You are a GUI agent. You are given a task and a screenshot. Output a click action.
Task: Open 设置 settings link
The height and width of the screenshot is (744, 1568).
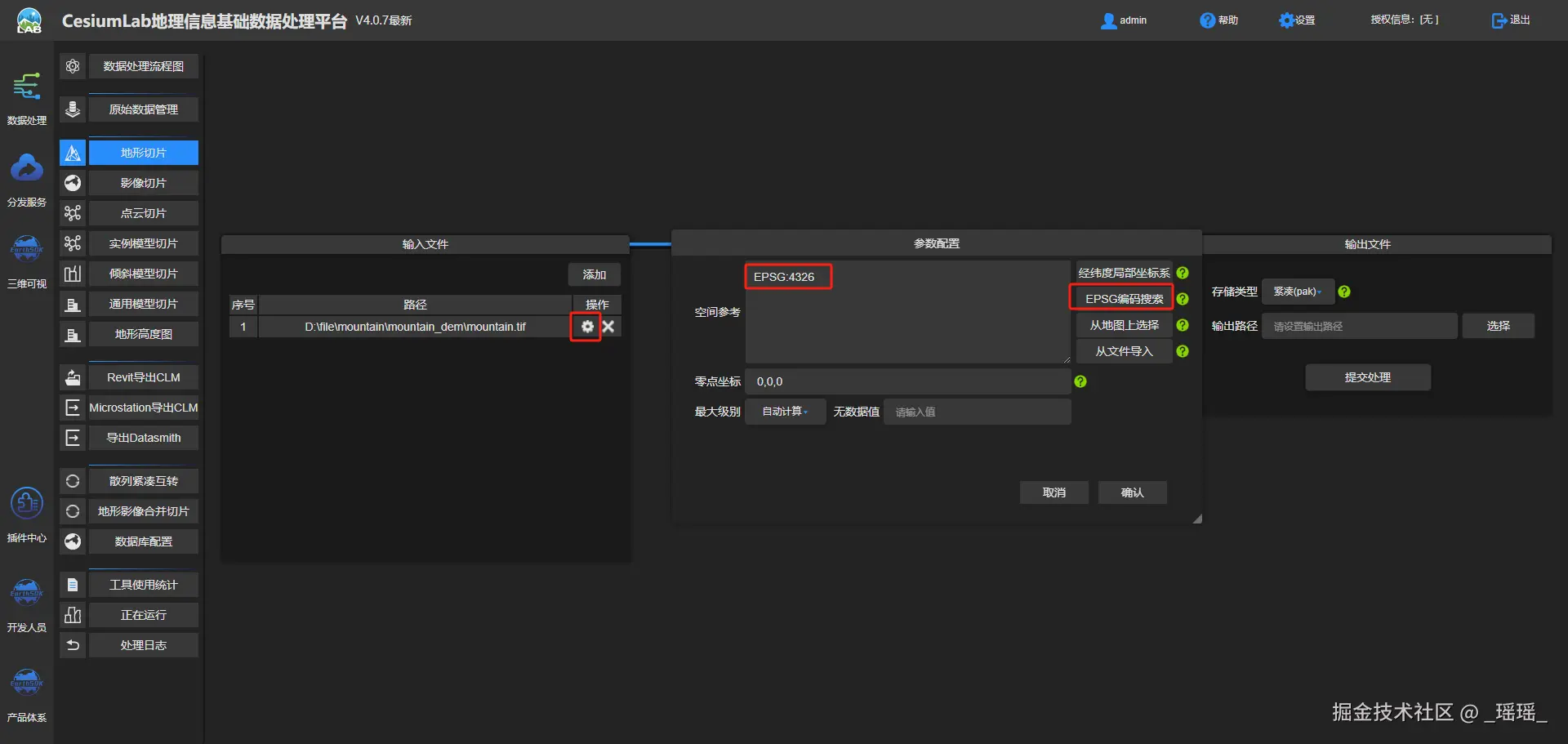pyautogui.click(x=1297, y=20)
